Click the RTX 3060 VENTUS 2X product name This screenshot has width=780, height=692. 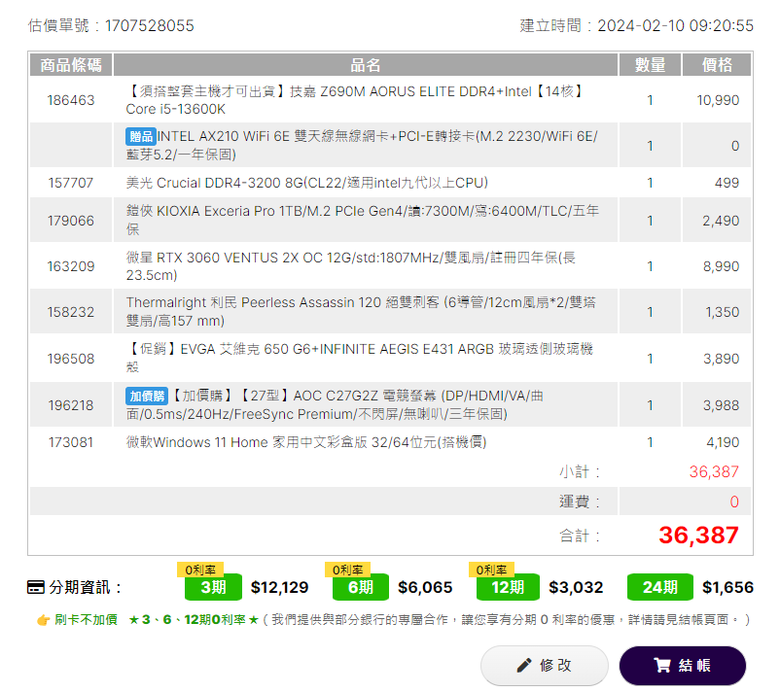coord(351,266)
